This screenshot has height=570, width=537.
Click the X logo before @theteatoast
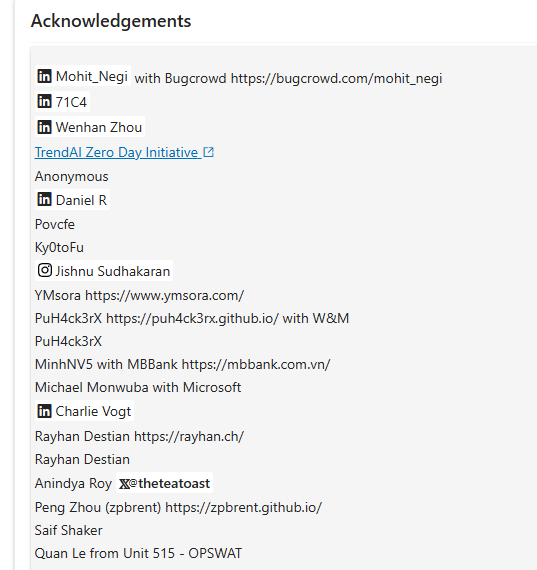[124, 484]
